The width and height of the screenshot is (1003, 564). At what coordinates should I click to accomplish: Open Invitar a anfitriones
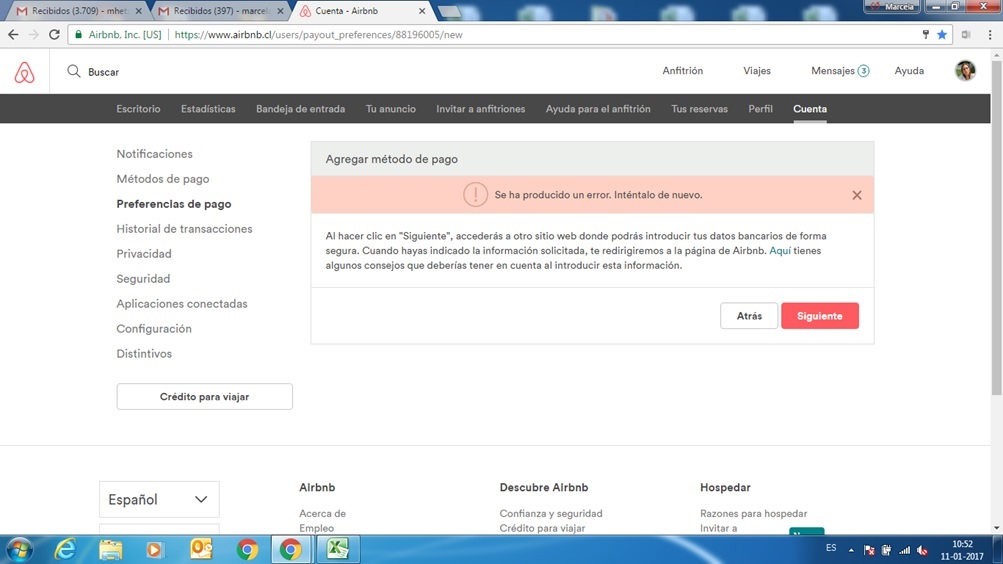pos(480,109)
